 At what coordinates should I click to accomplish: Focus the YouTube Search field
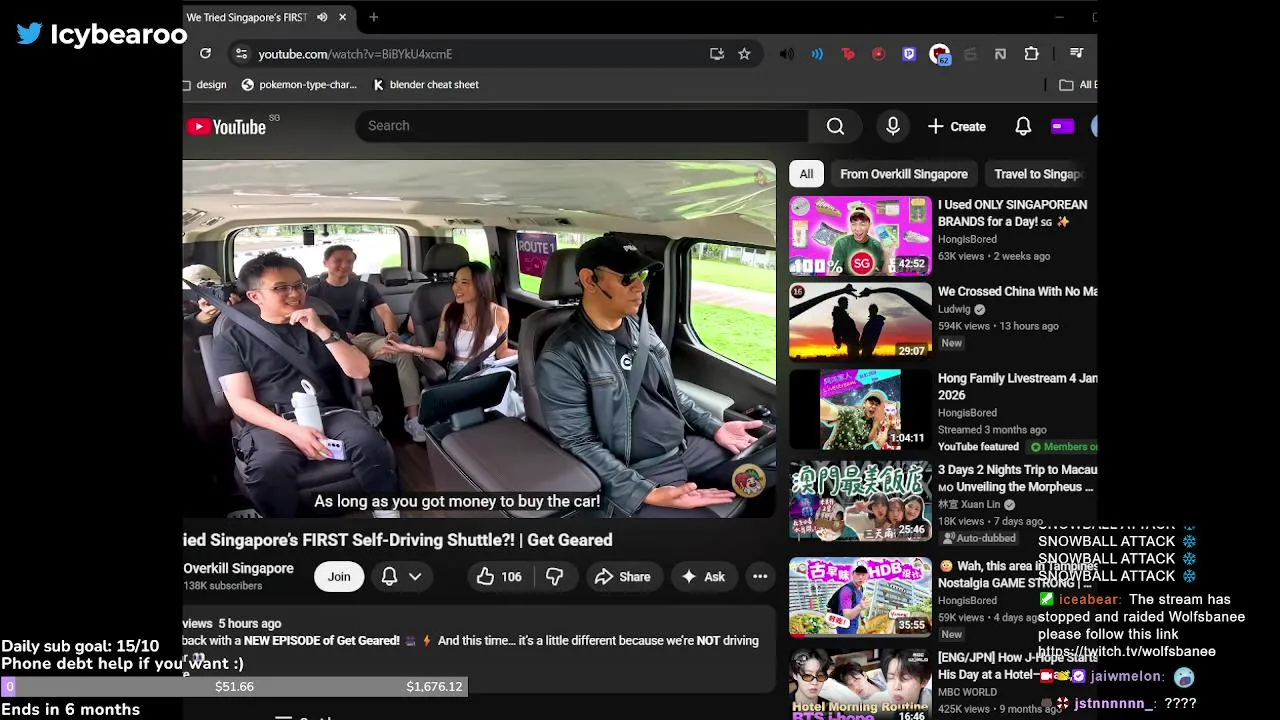tap(582, 126)
